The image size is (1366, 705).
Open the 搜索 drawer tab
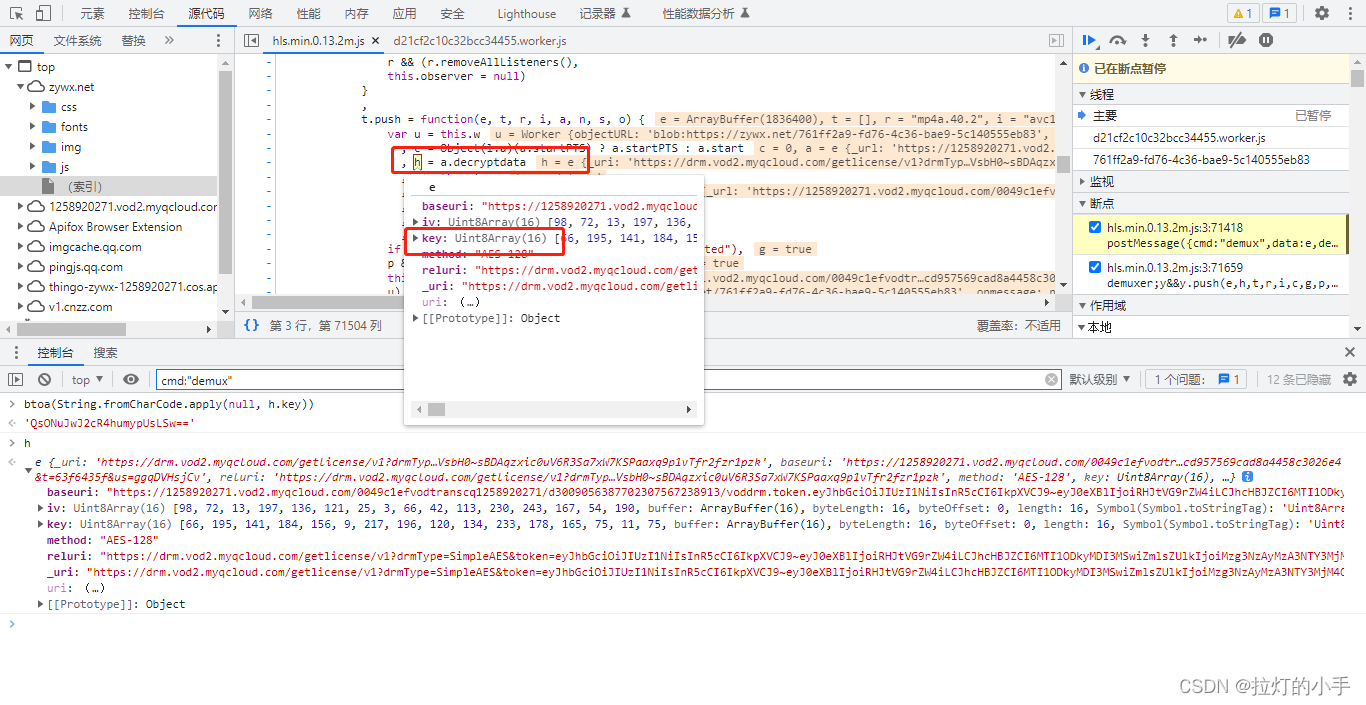(105, 352)
